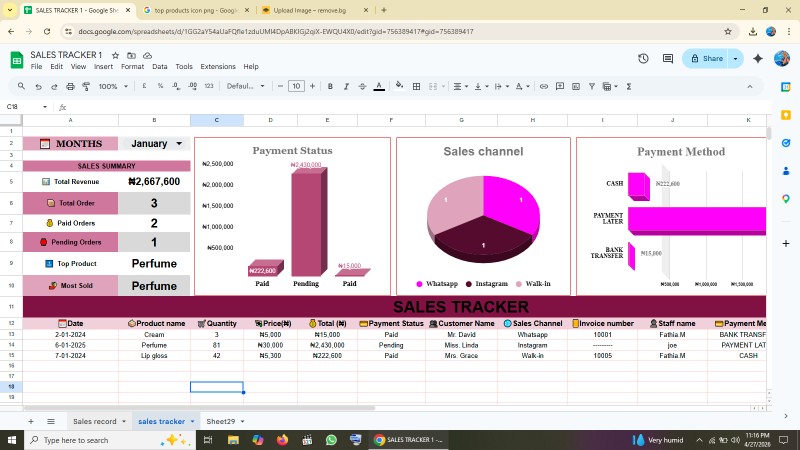This screenshot has height=450, width=800.
Task: Decrease decimal places
Action: pyautogui.click(x=176, y=86)
